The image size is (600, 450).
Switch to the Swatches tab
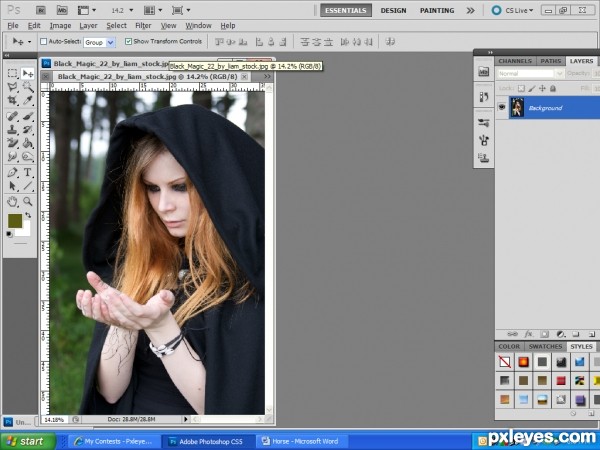(x=545, y=346)
